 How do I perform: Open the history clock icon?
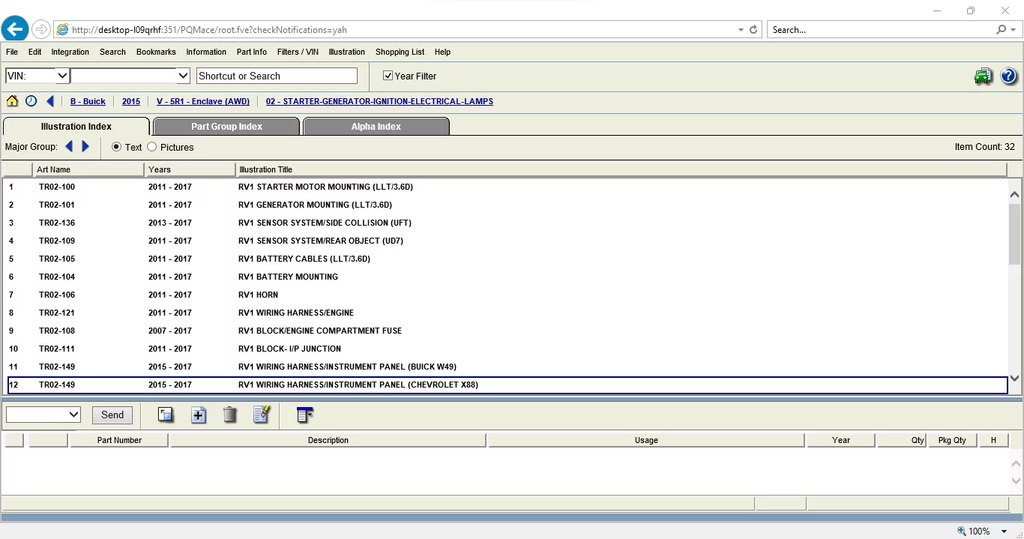31,101
